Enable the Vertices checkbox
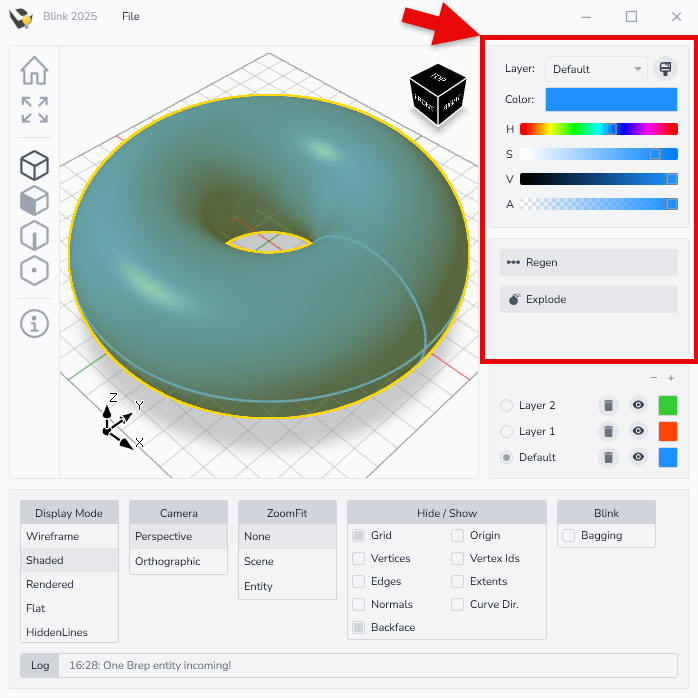698x698 pixels. coord(359,558)
